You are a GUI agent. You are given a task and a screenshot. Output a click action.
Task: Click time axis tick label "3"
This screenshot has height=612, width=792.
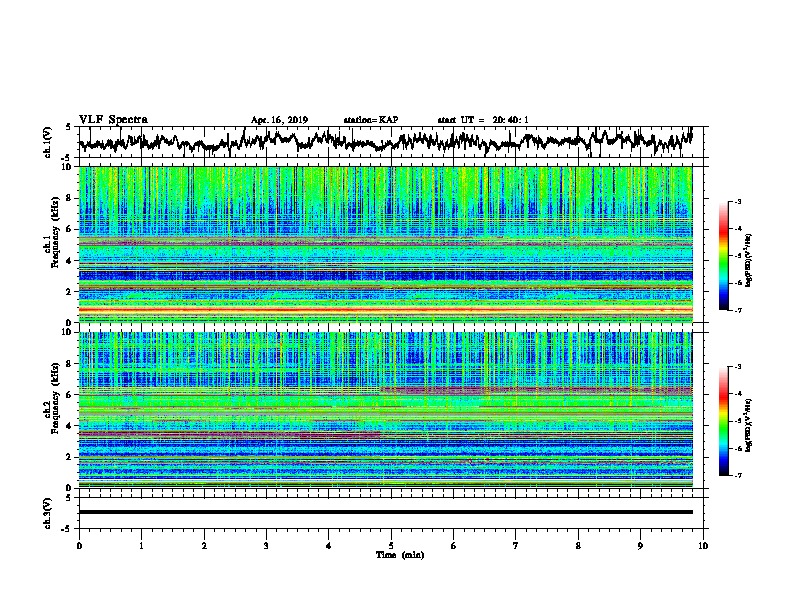click(266, 546)
